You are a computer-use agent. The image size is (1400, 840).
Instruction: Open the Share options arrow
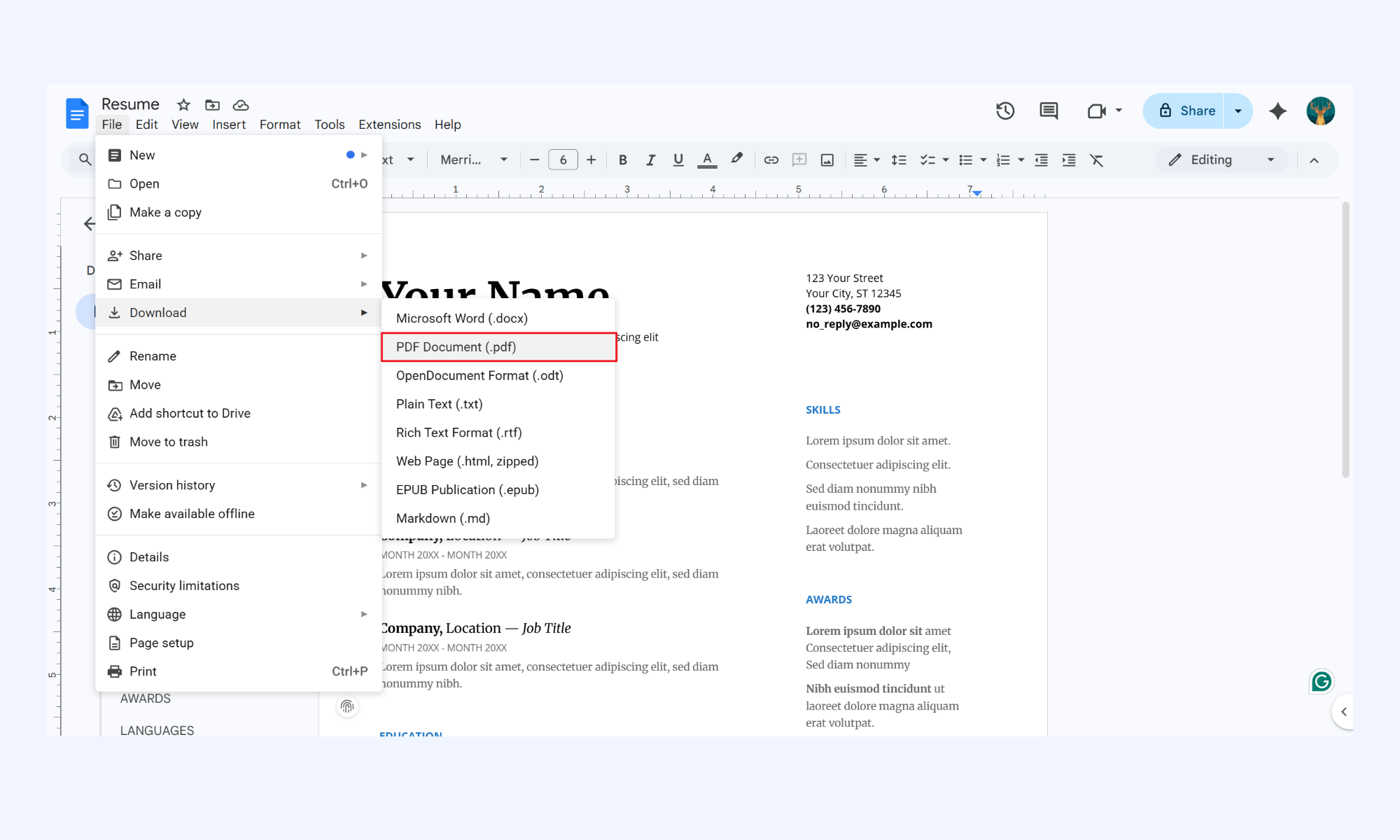tap(1238, 111)
